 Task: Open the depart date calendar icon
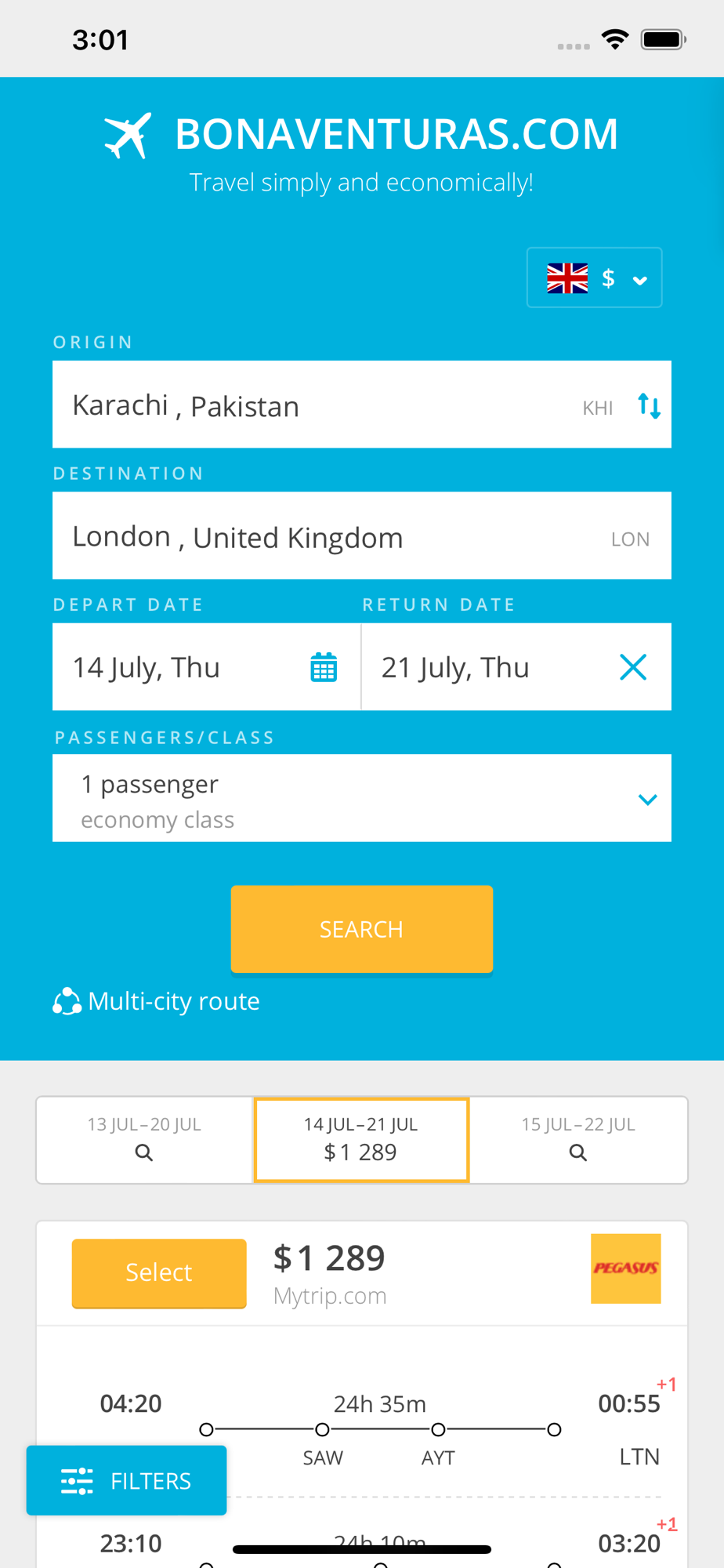coord(324,667)
